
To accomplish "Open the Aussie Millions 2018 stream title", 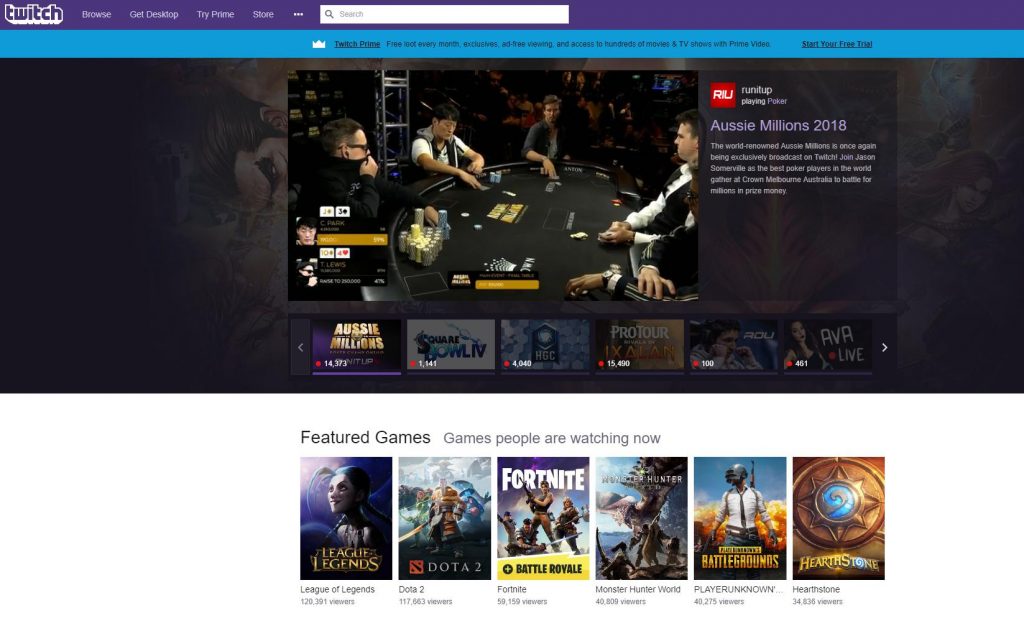I will coord(778,125).
